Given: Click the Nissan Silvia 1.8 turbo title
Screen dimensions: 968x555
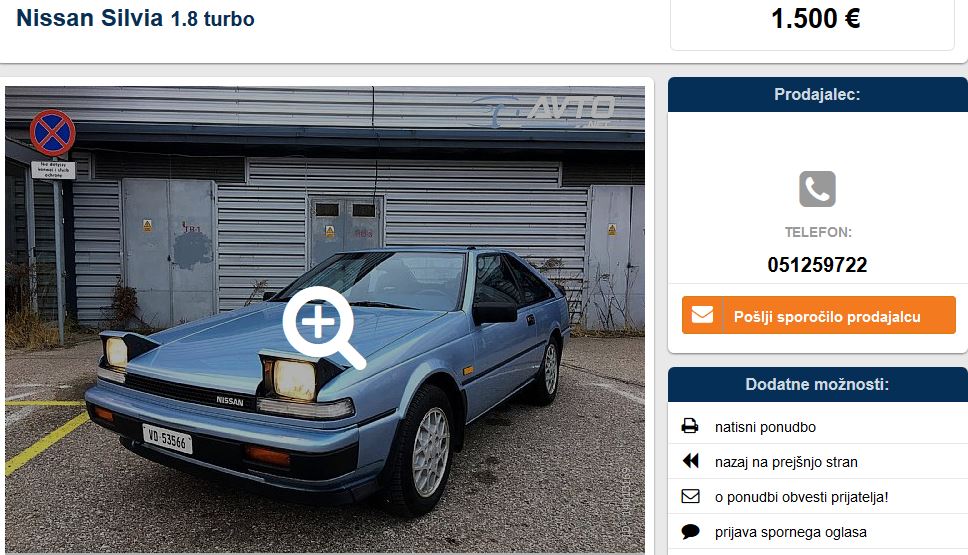Looking at the screenshot, I should pyautogui.click(x=135, y=19).
